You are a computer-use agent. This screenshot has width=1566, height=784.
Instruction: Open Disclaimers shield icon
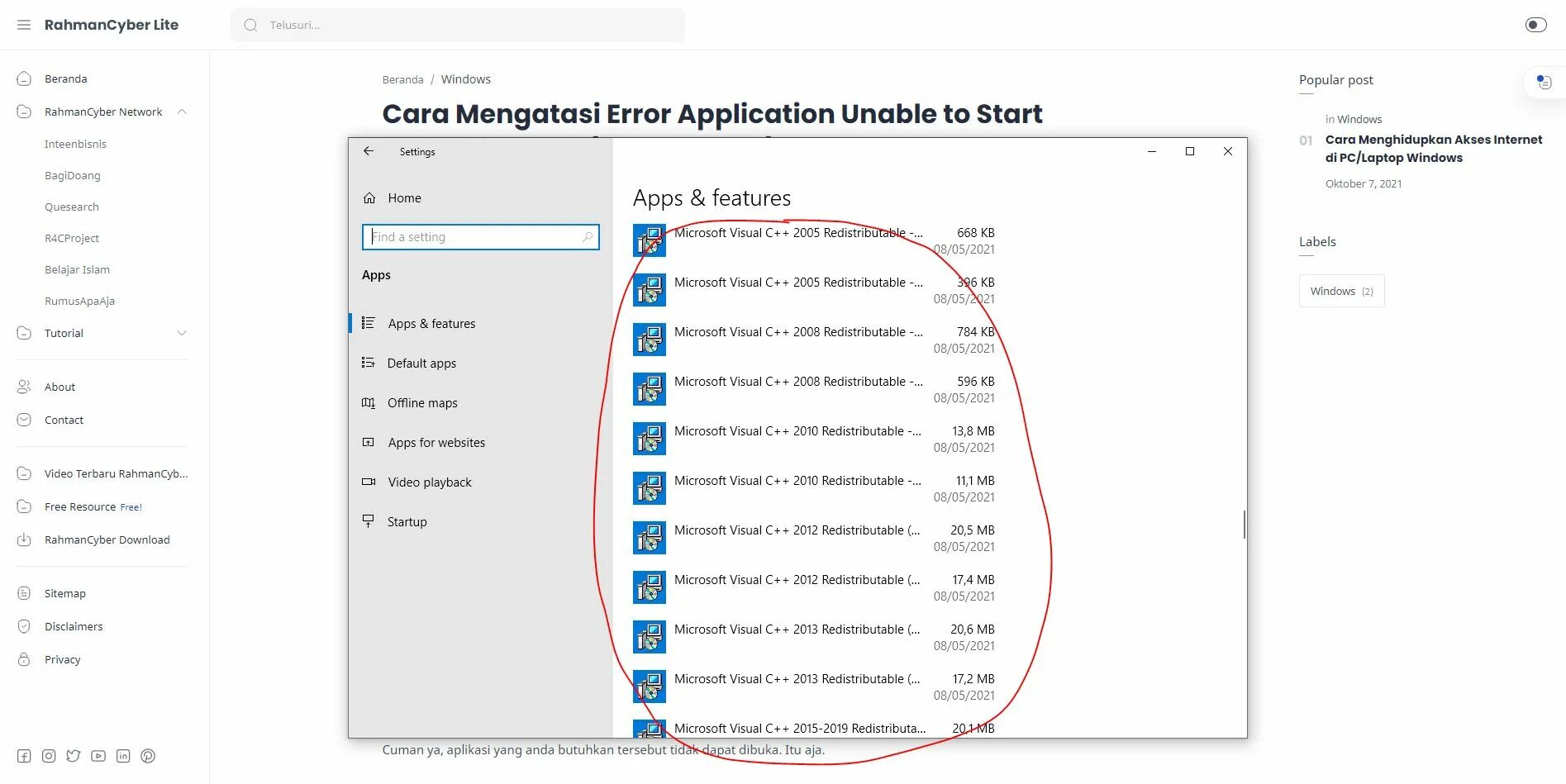[x=24, y=626]
